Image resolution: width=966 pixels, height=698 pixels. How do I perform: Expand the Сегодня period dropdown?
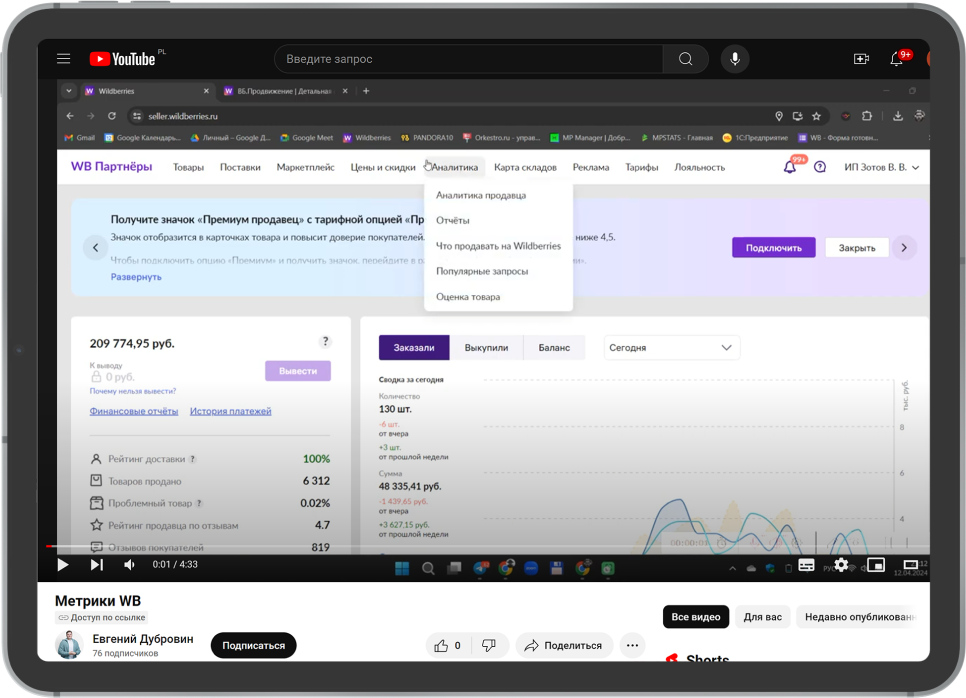coord(671,348)
